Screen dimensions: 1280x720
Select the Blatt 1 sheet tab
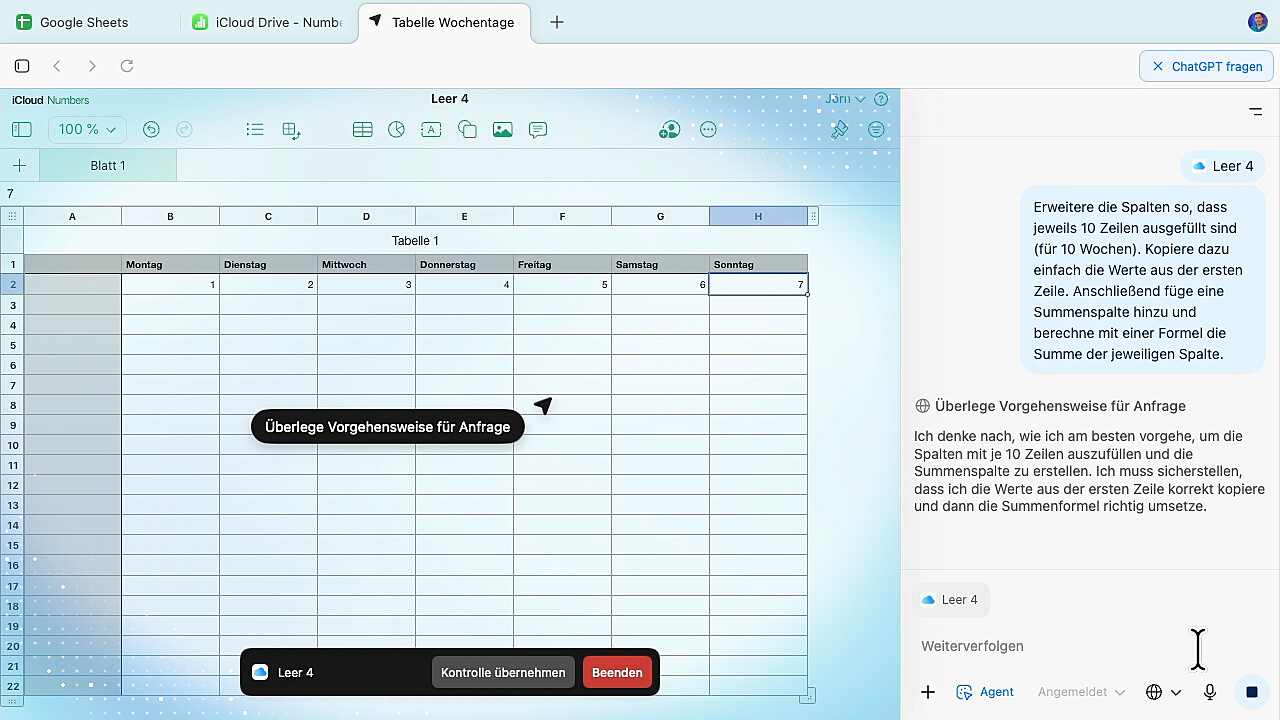108,166
